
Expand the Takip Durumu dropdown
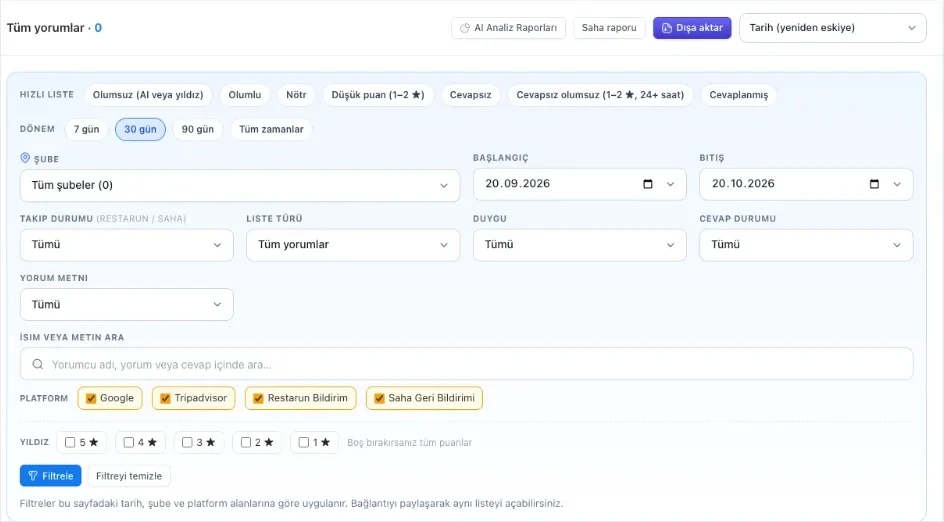click(x=126, y=245)
